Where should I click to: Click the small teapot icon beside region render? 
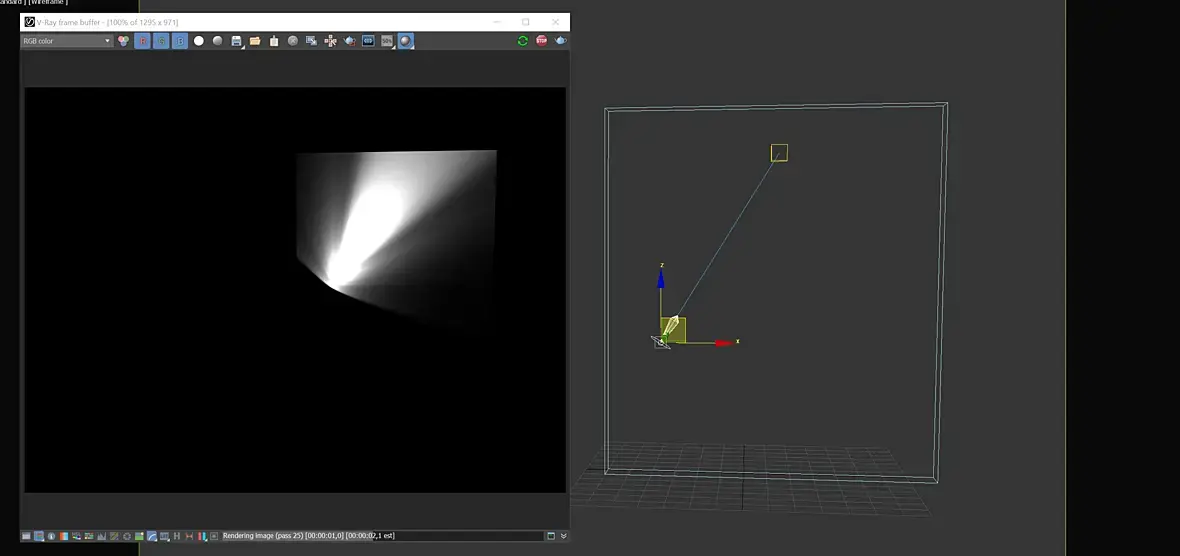point(349,41)
